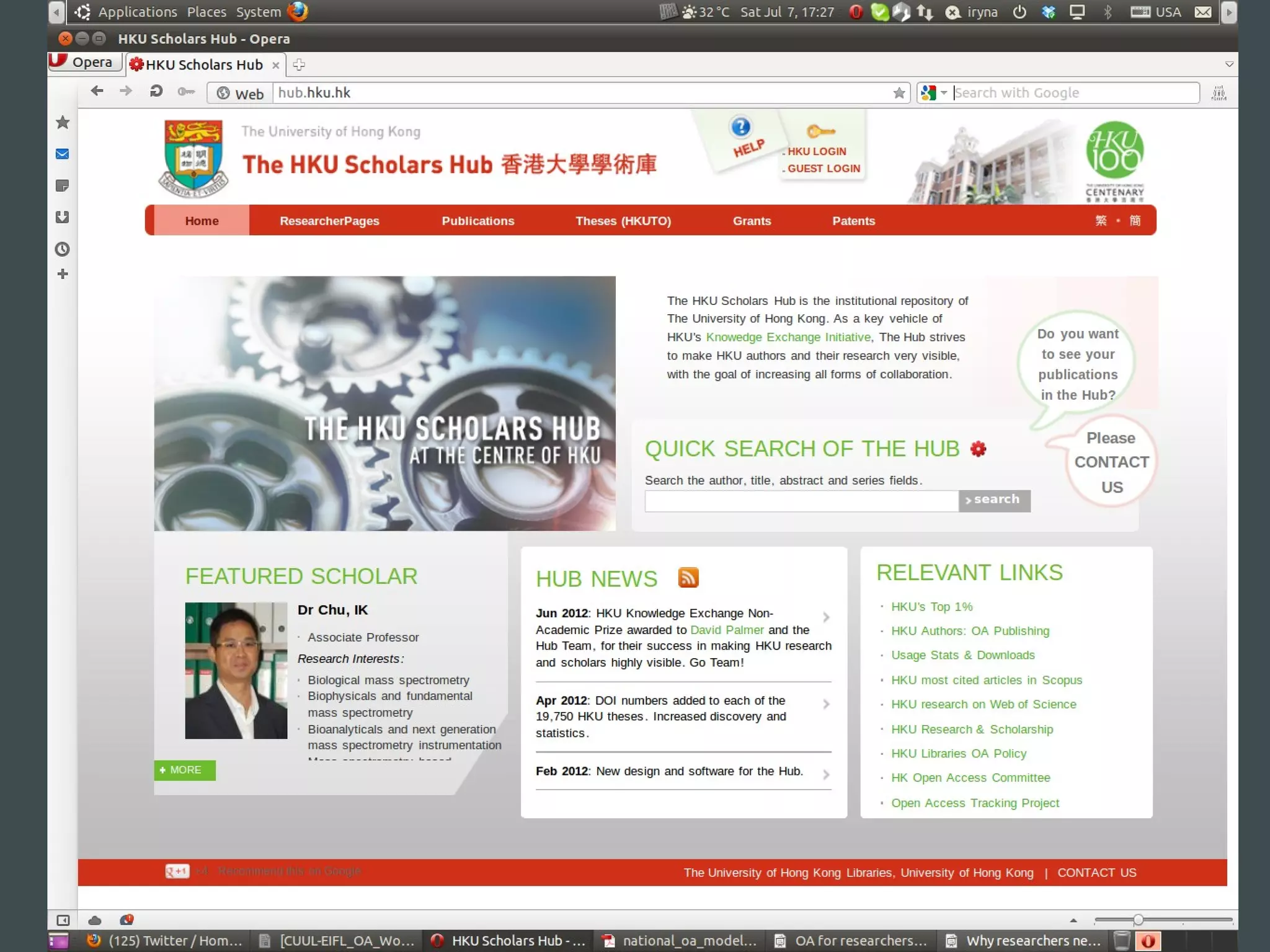Click the quick search button
Viewport: 1270px width, 952px height.
pos(994,500)
